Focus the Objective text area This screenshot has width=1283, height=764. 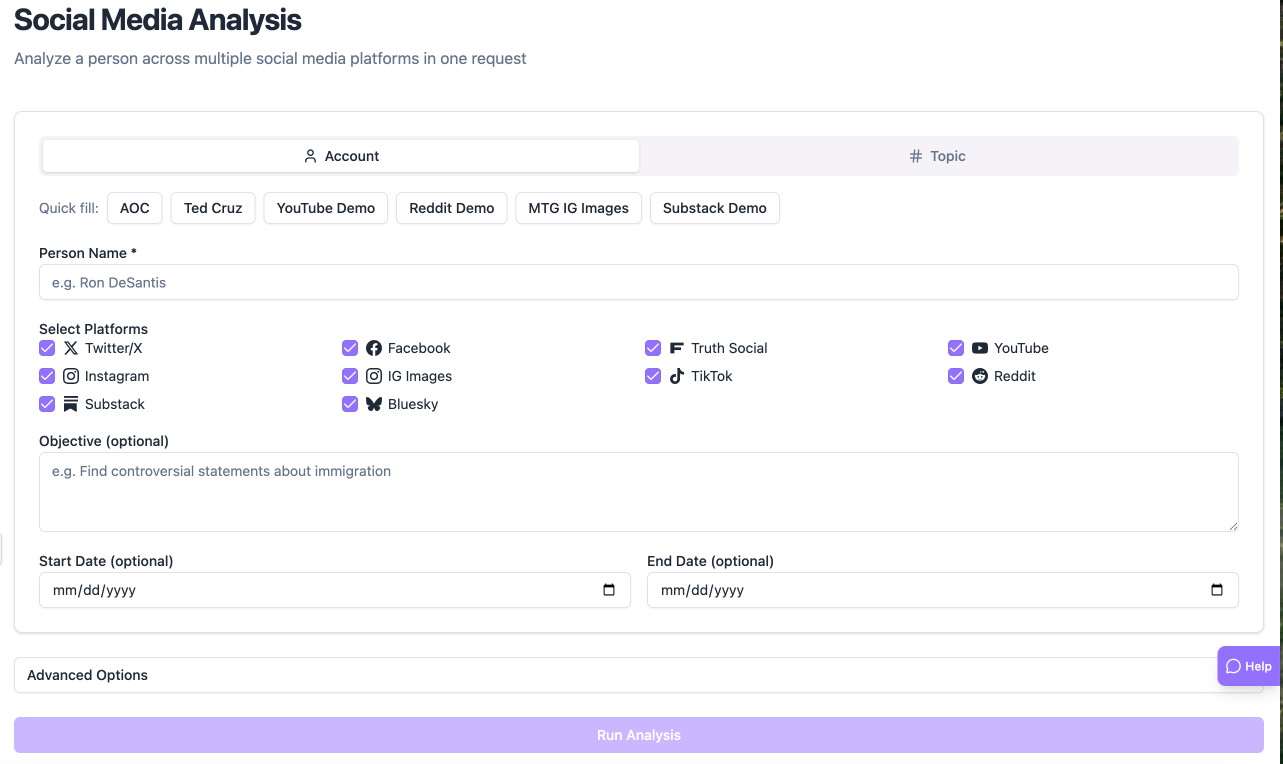click(638, 492)
